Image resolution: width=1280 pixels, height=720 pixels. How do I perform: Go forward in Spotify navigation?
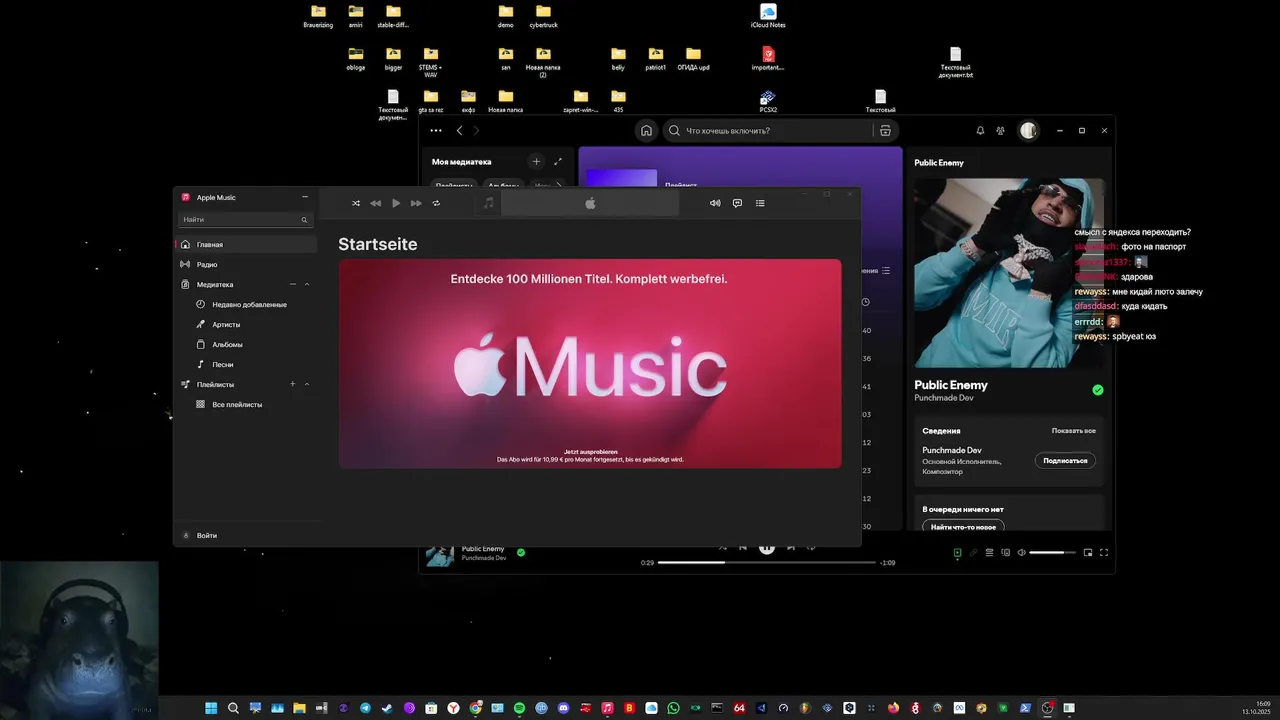tap(476, 130)
